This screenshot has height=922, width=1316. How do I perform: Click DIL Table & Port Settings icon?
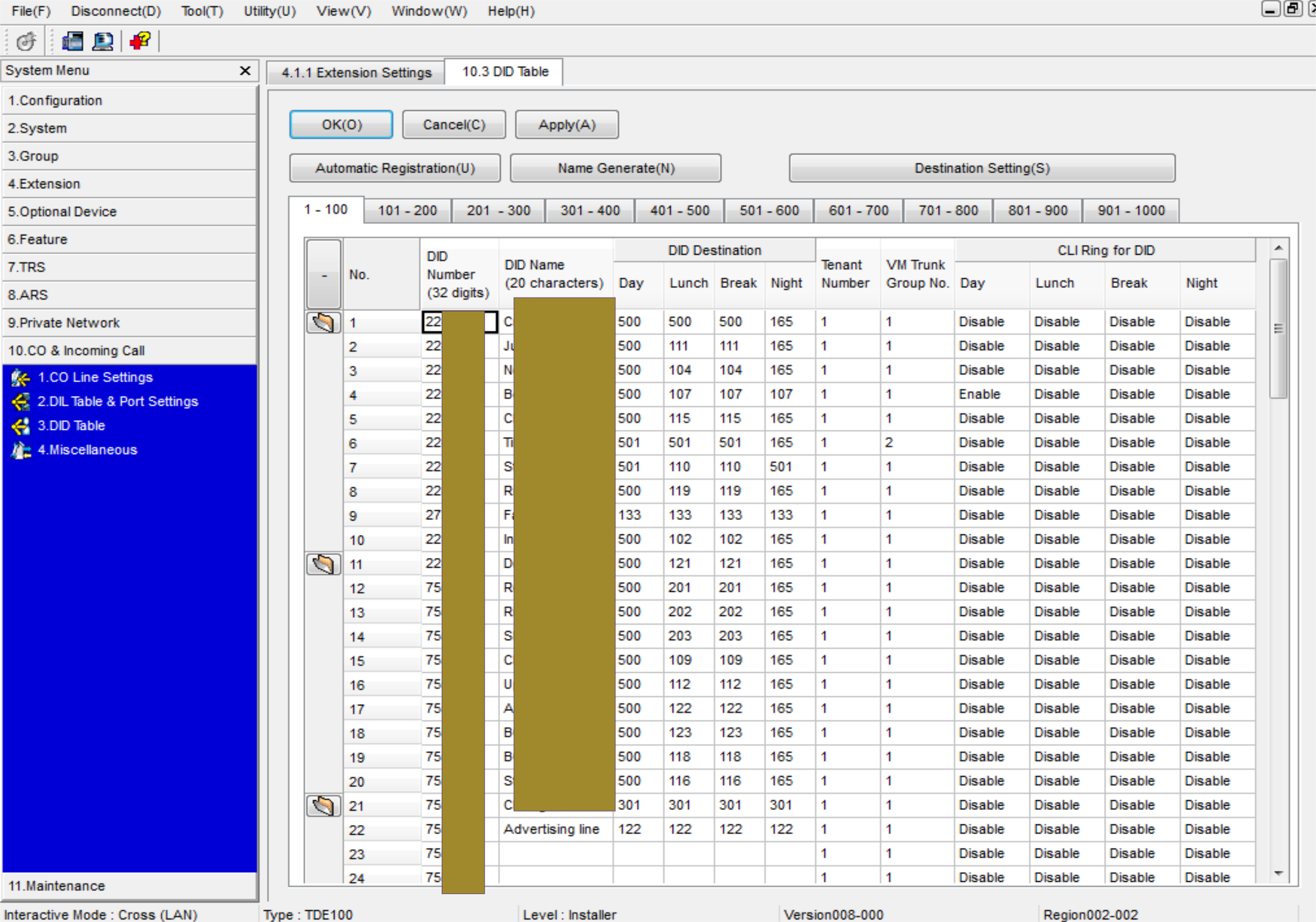coord(20,401)
